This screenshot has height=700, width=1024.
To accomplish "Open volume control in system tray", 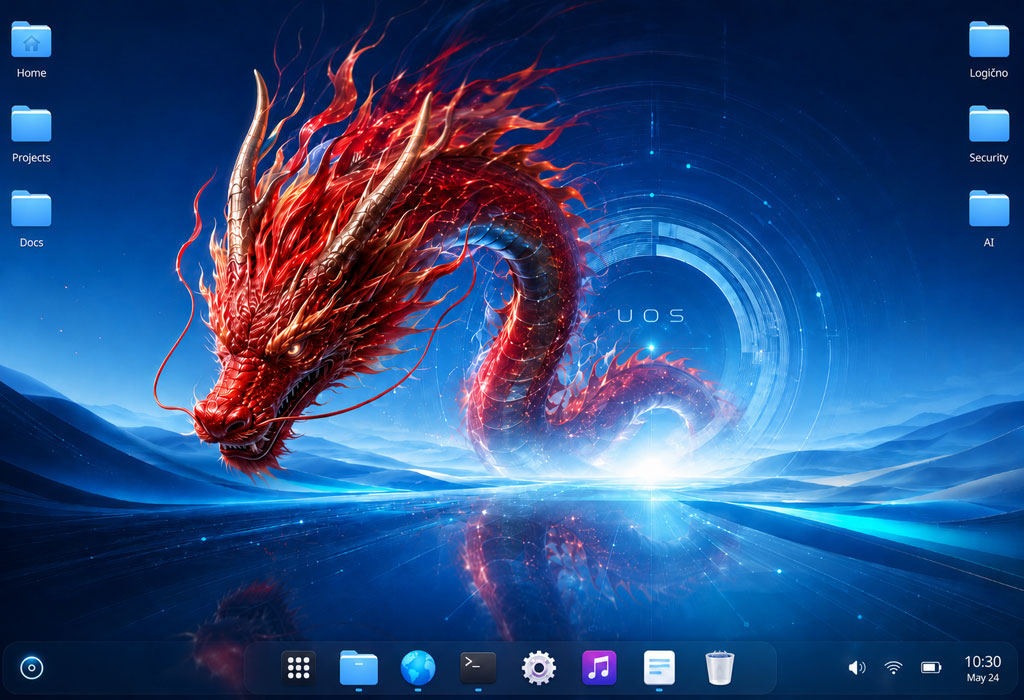I will click(x=857, y=667).
